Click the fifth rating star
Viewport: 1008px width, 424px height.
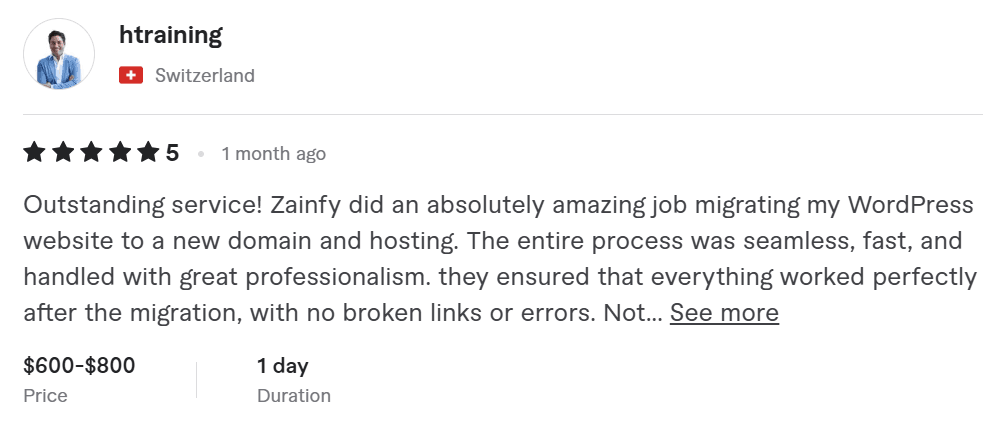click(x=148, y=153)
